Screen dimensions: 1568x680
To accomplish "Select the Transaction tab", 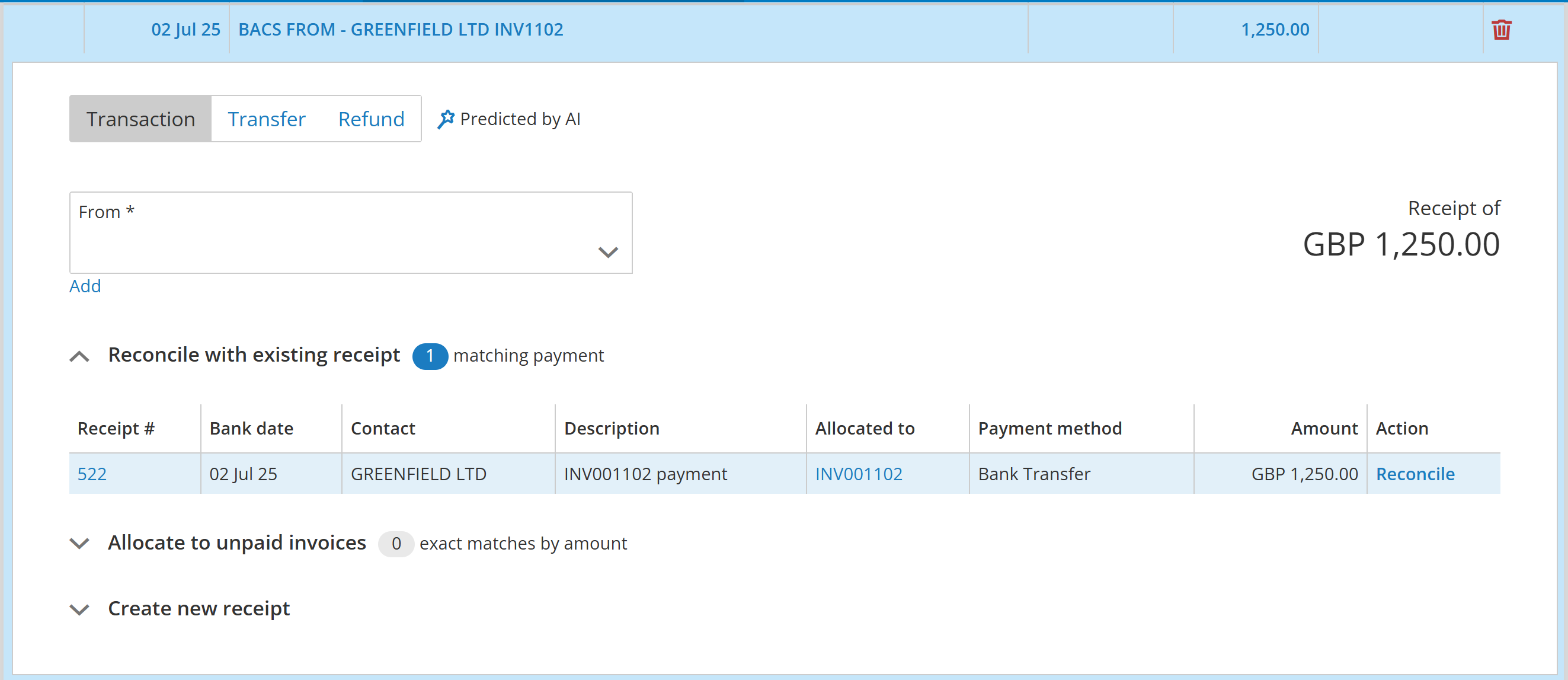I will coord(140,119).
